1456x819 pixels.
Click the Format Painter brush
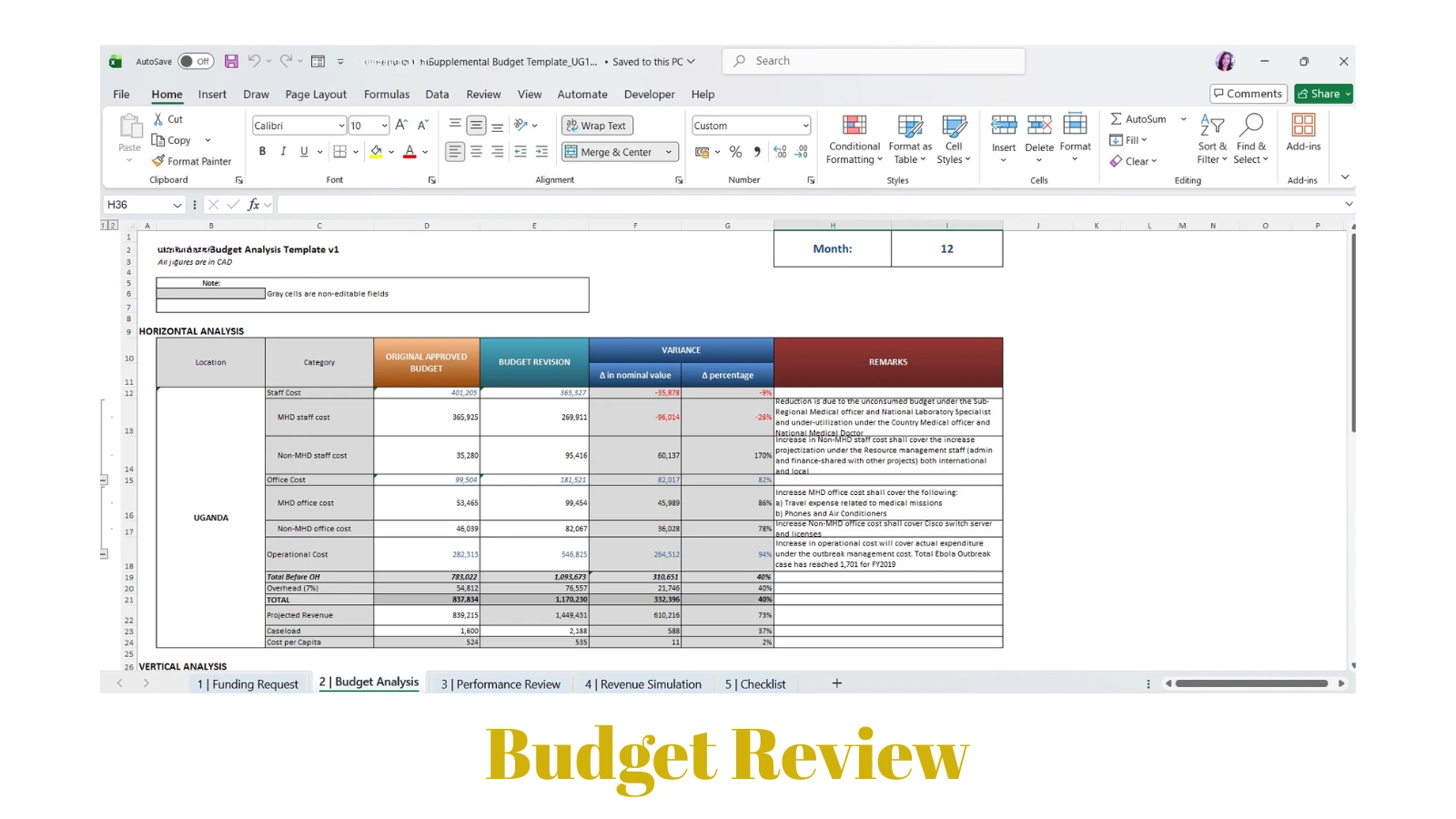pos(158,161)
